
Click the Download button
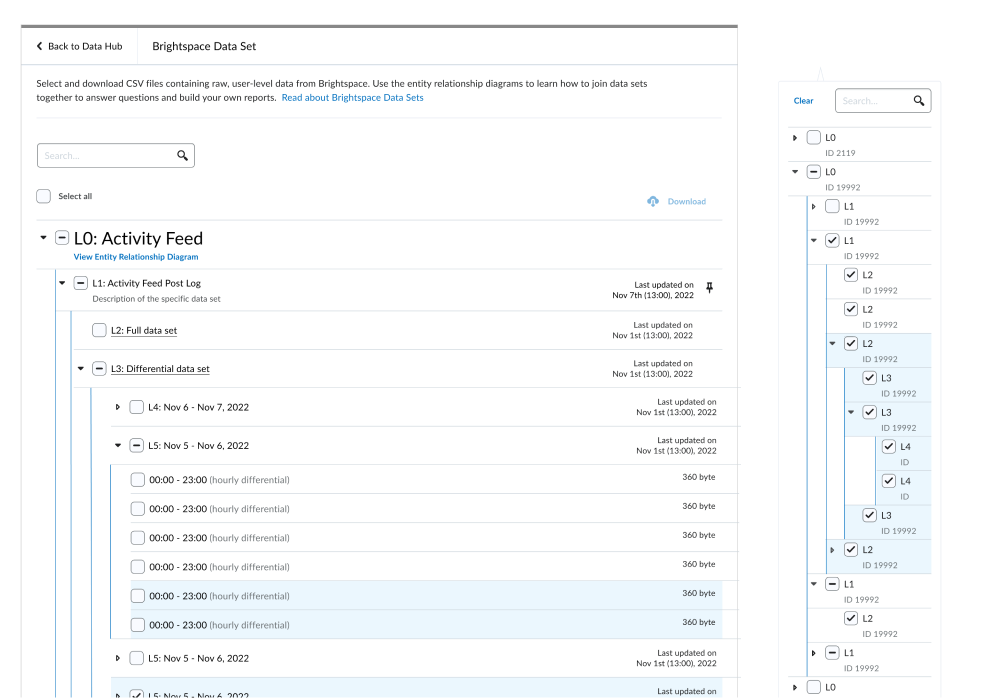click(x=677, y=201)
